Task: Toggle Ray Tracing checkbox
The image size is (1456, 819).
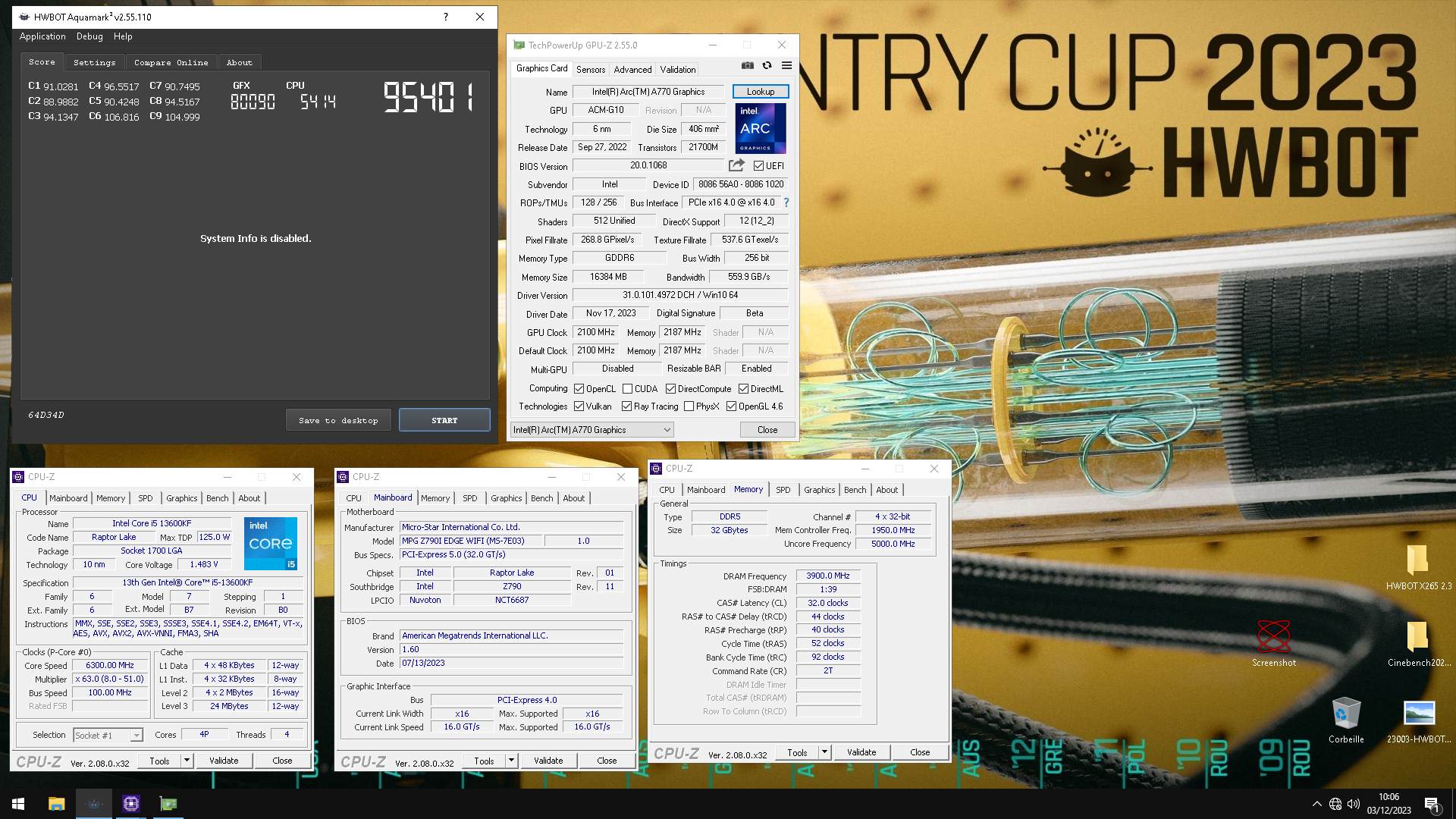Action: (x=626, y=406)
